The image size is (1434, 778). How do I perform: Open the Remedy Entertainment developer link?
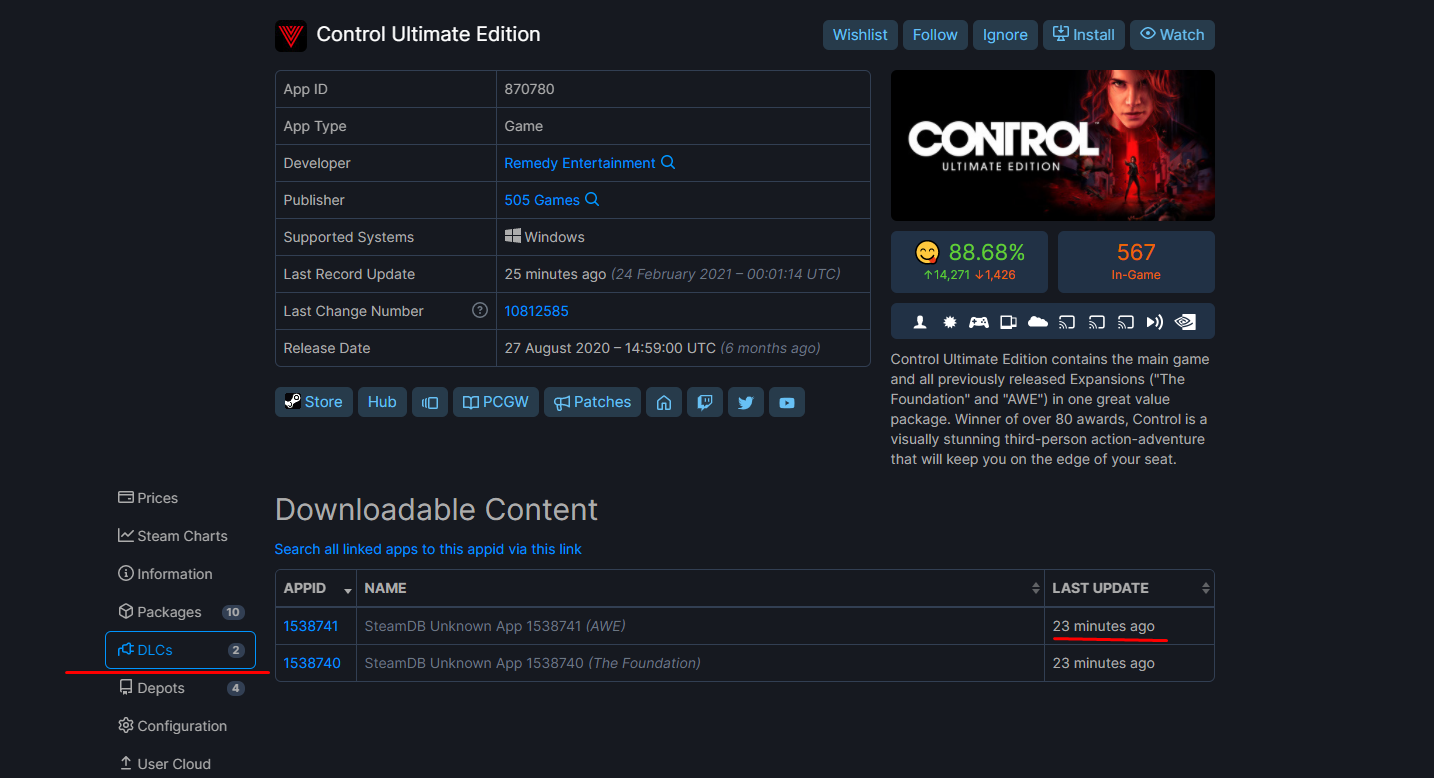click(x=580, y=163)
